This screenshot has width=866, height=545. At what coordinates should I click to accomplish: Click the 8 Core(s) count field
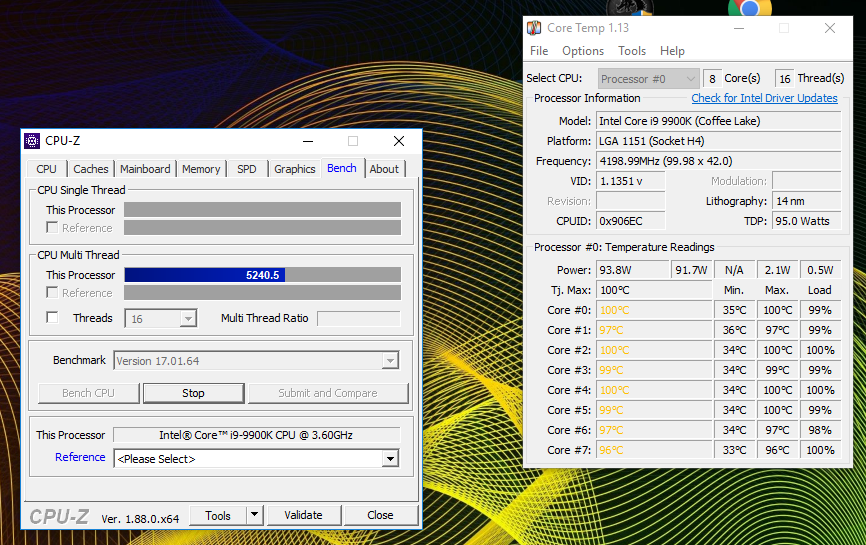712,78
